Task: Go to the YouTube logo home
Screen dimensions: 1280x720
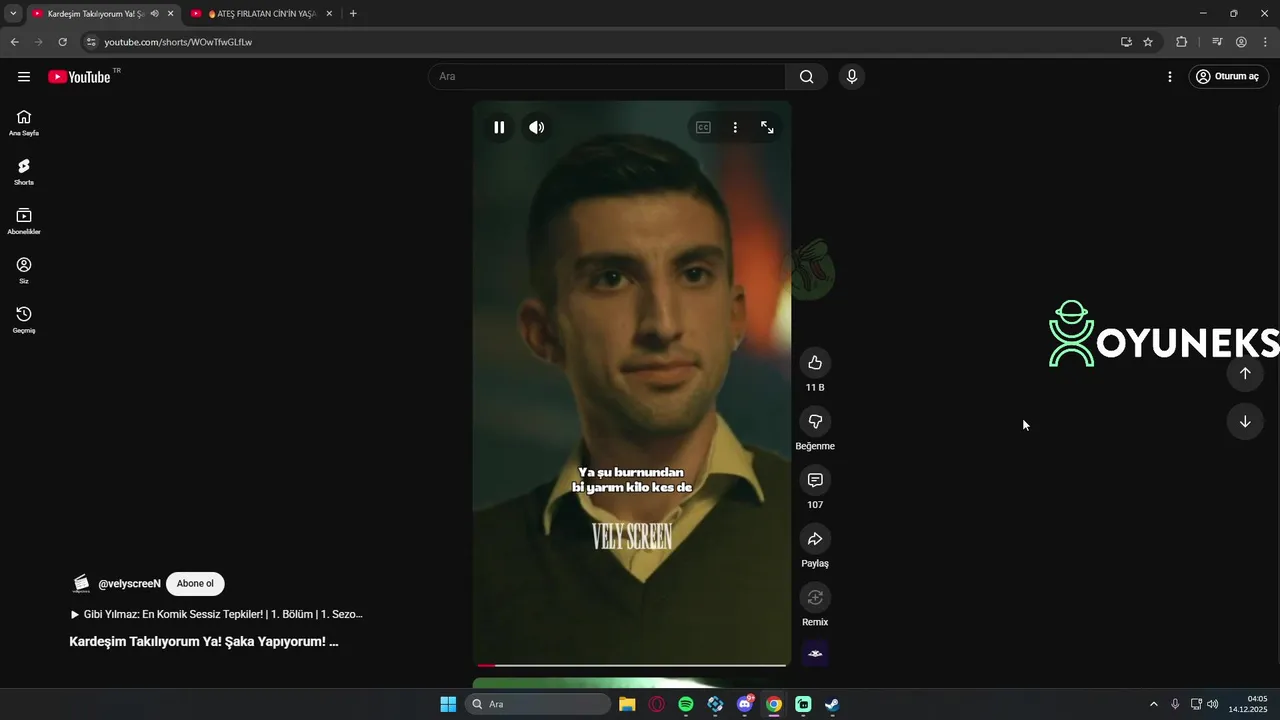Action: (x=79, y=77)
